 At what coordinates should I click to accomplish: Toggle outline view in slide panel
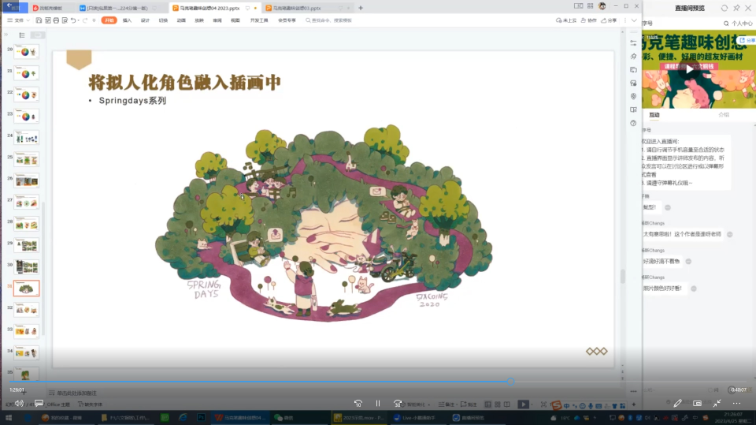click(22, 35)
